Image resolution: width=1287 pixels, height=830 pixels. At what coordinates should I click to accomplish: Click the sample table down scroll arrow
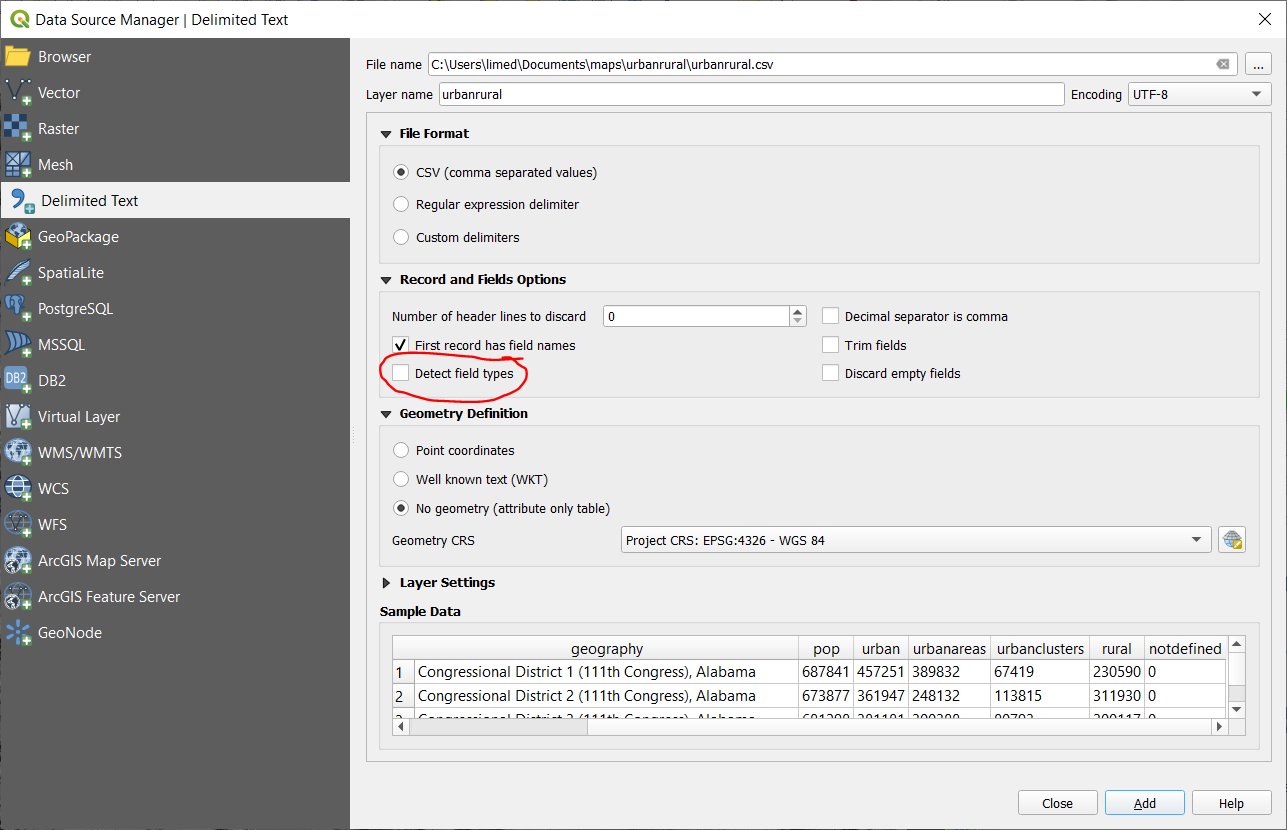(1237, 709)
